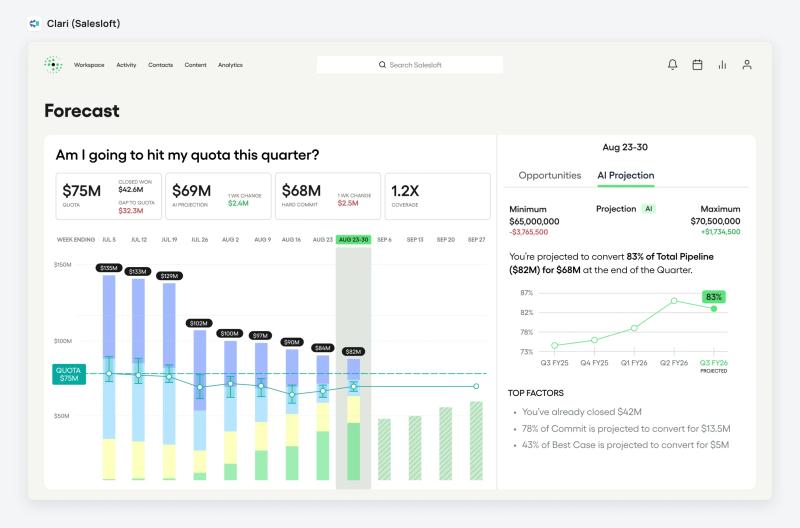The image size is (800, 528).
Task: Select the AUG 9 week label
Action: [x=262, y=240]
